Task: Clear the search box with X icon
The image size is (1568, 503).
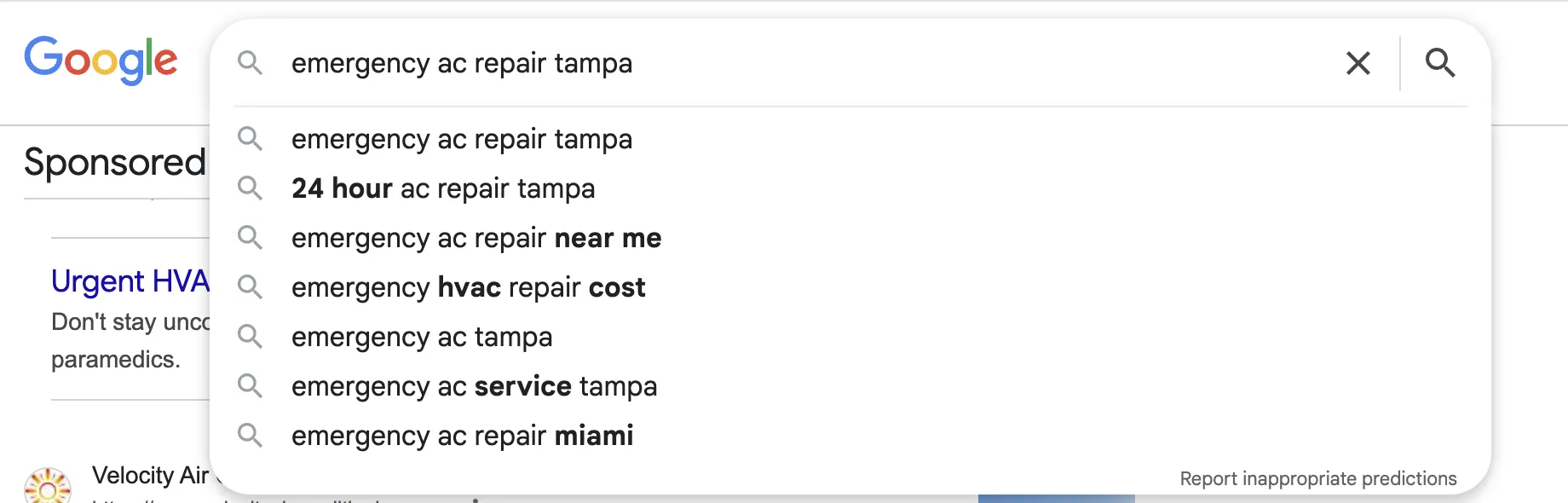Action: coord(1358,63)
